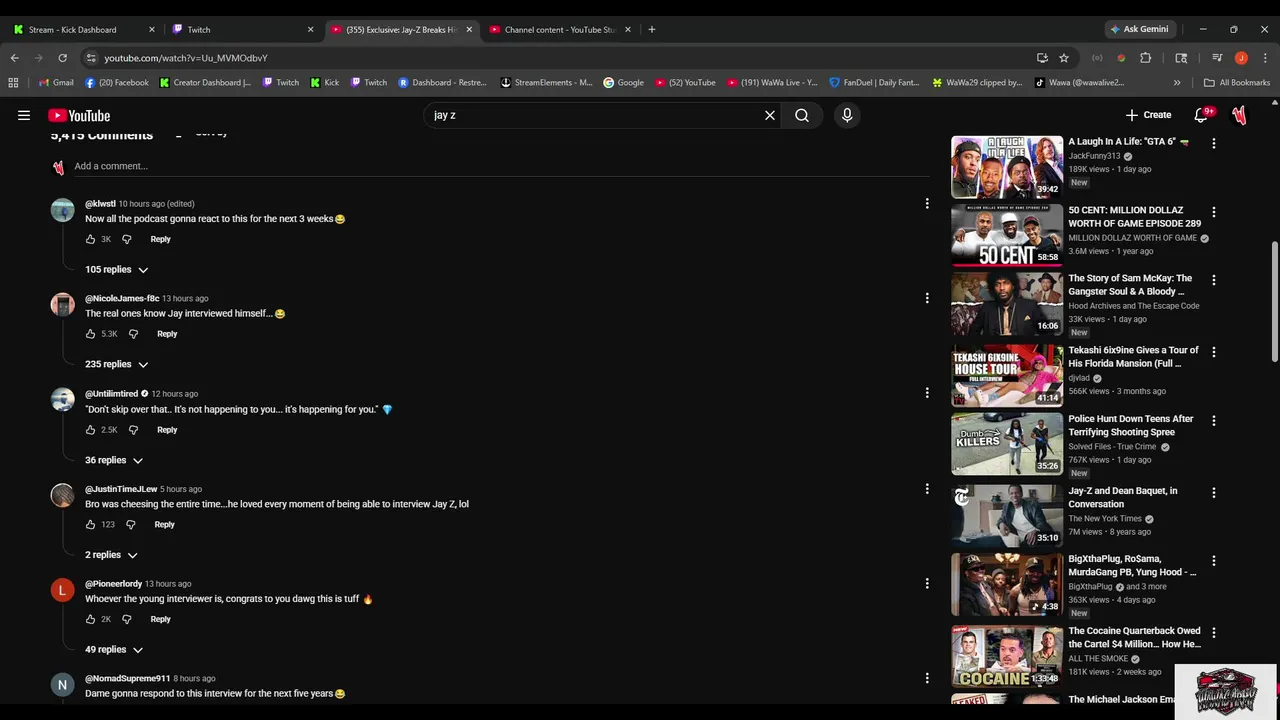Switch to Stream - Kick Dashboard tab

(x=82, y=30)
